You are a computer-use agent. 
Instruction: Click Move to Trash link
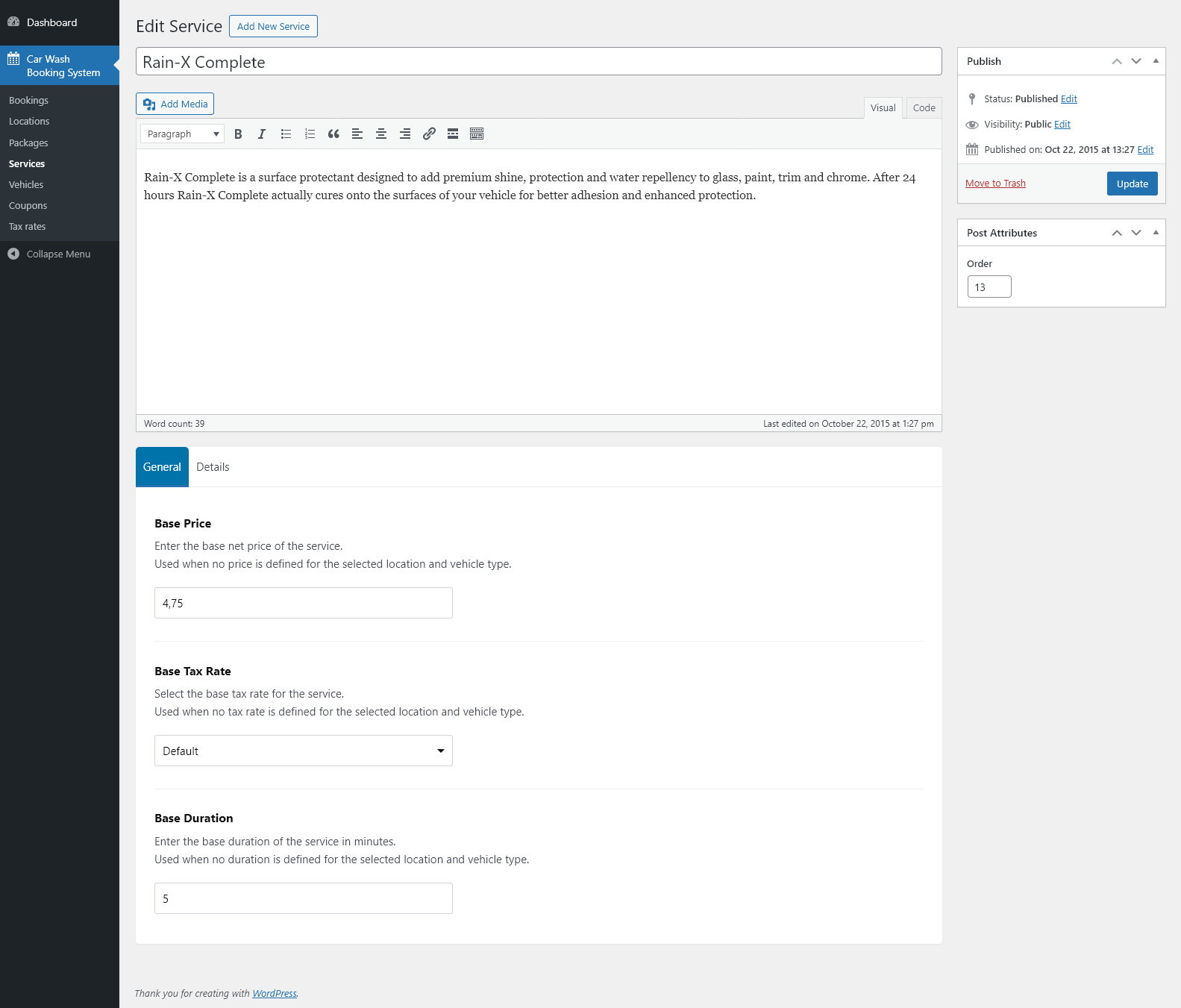tap(995, 184)
